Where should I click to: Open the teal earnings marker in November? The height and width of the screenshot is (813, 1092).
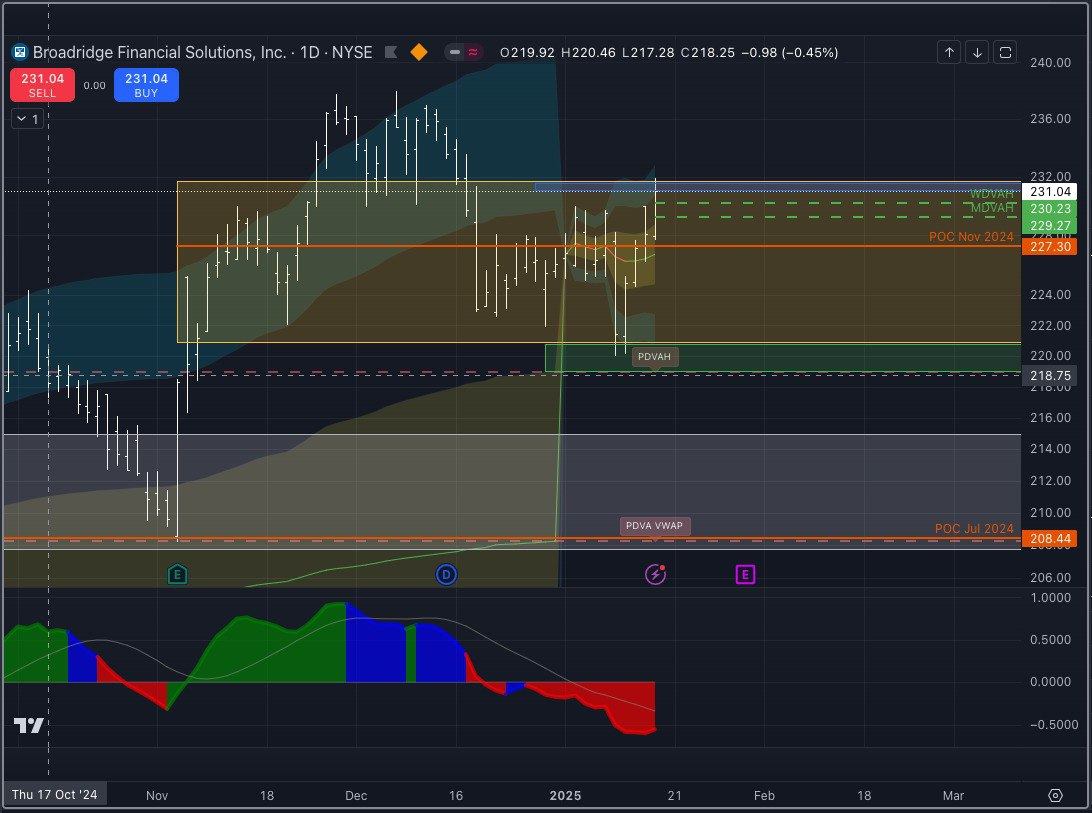pos(178,574)
